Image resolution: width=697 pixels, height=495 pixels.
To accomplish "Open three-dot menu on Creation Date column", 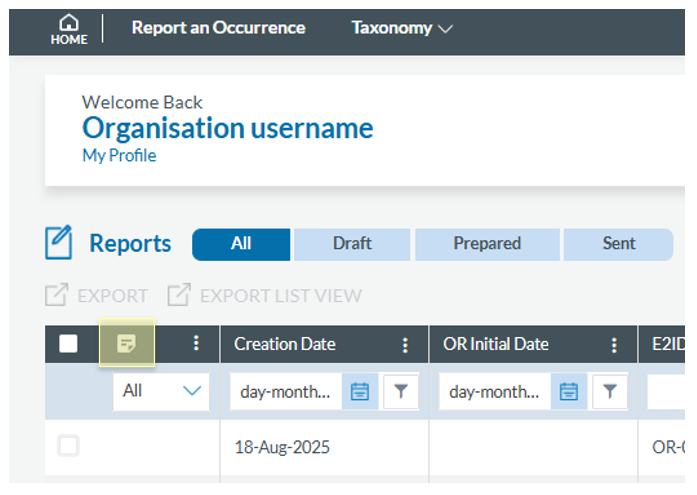I will point(405,344).
